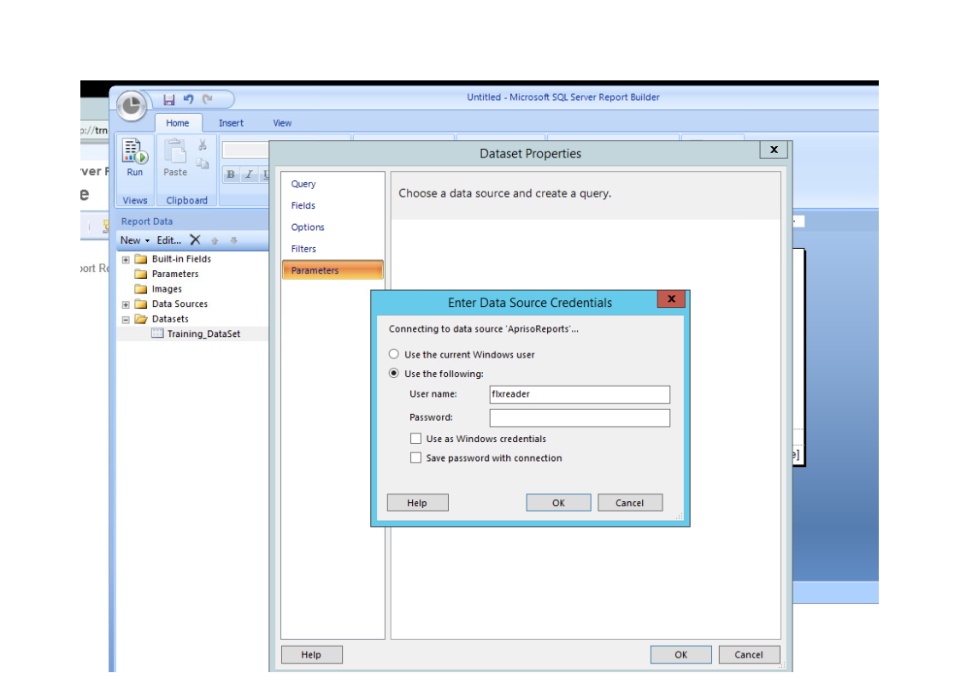This screenshot has width=960, height=679.
Task: Open the Filters page in Dataset Properties
Action: 332,249
